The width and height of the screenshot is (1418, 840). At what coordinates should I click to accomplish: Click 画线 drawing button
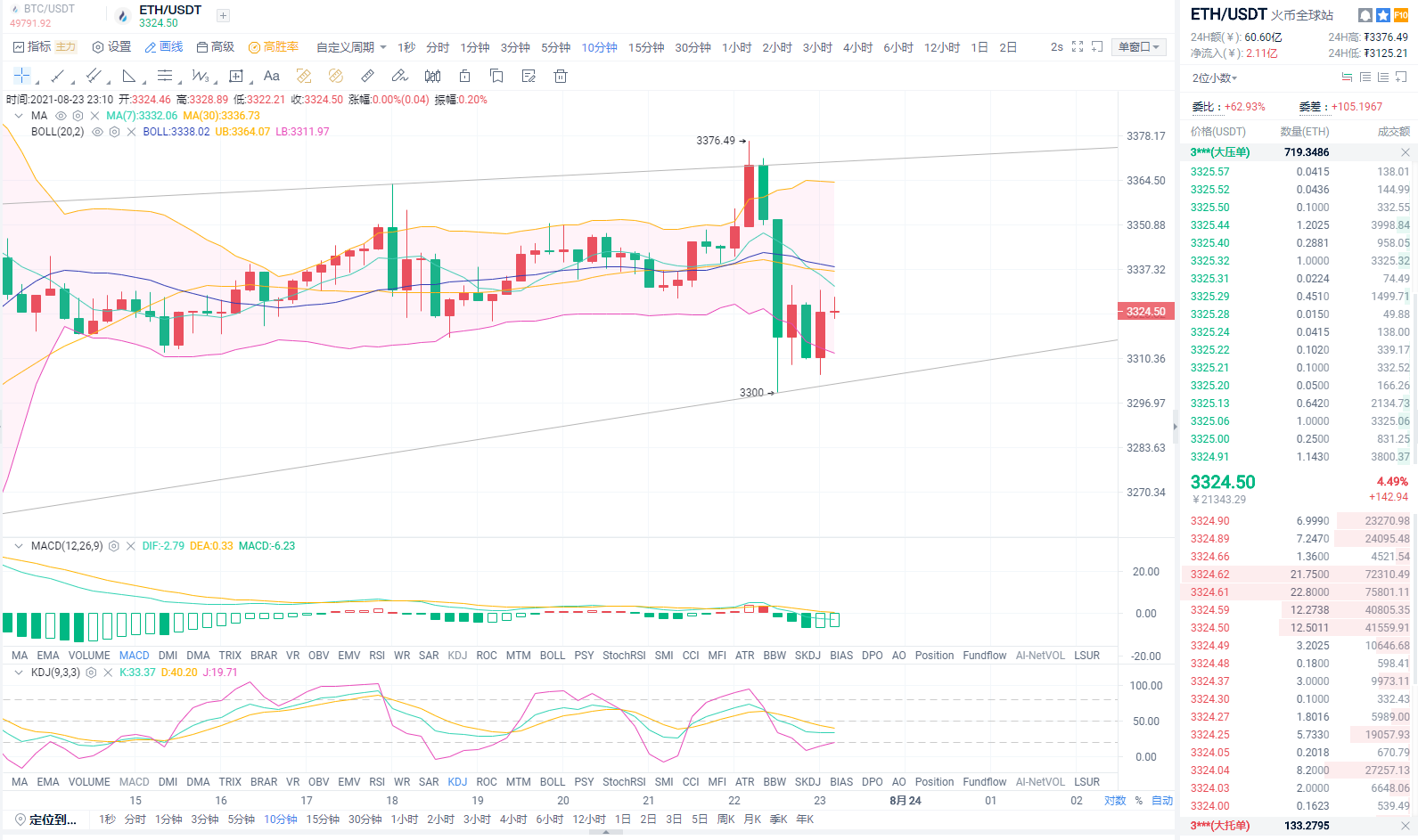click(164, 47)
